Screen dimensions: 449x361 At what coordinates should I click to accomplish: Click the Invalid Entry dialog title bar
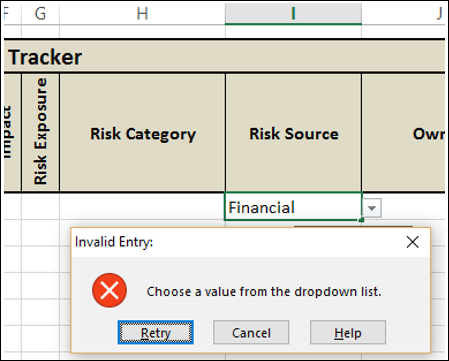[233, 242]
